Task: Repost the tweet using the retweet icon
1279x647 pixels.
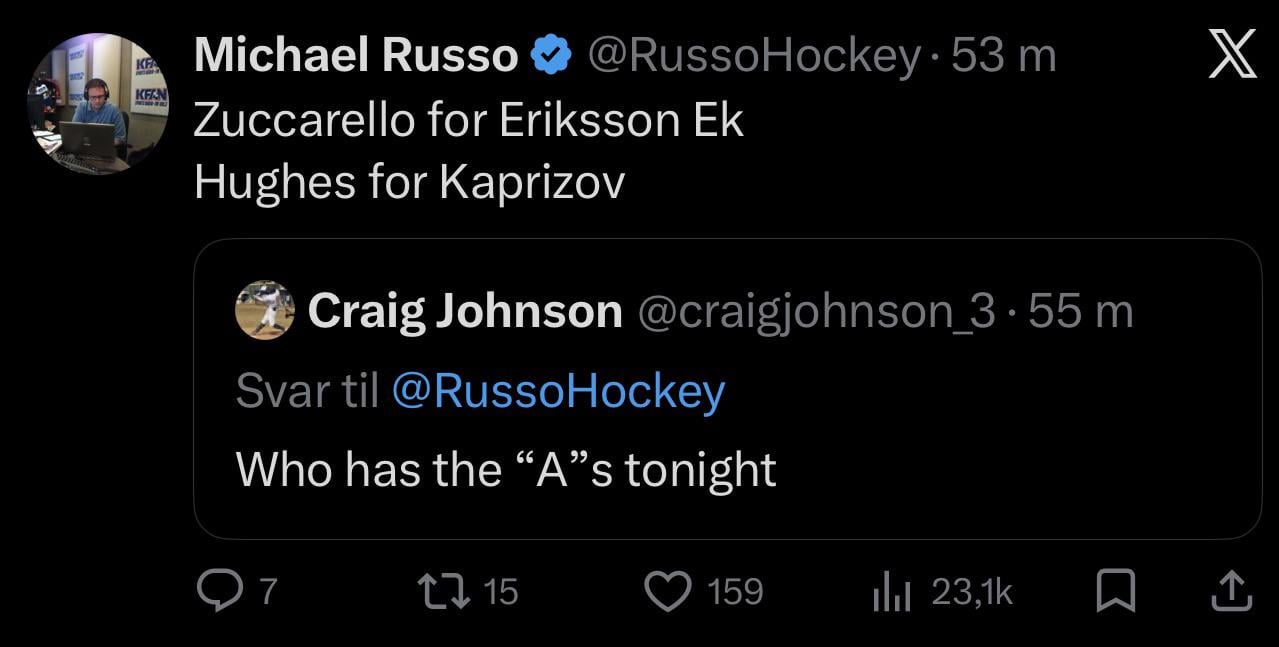Action: coord(449,592)
